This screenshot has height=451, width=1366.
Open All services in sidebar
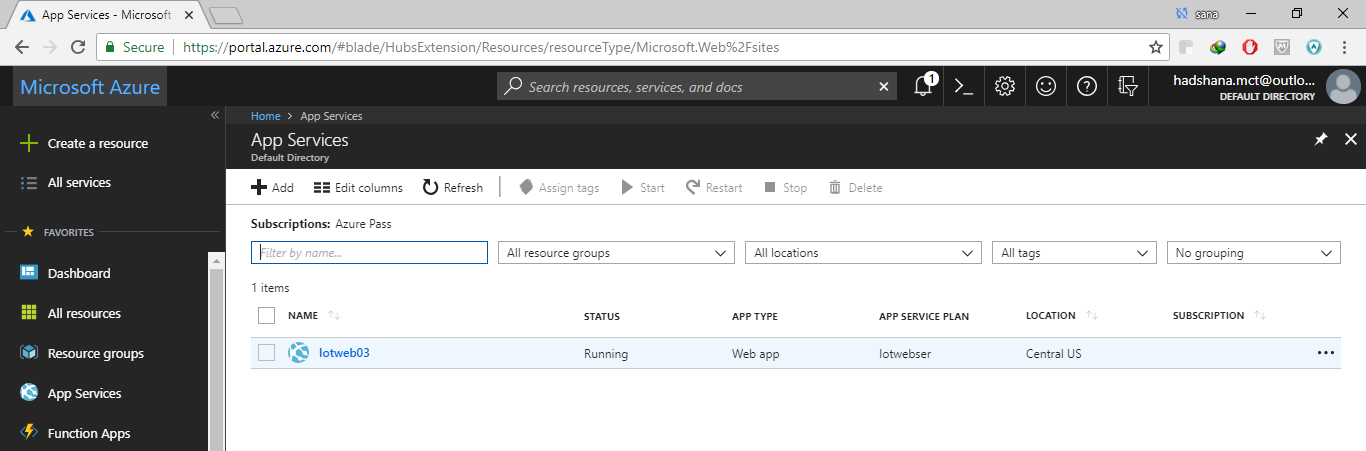[x=66, y=182]
